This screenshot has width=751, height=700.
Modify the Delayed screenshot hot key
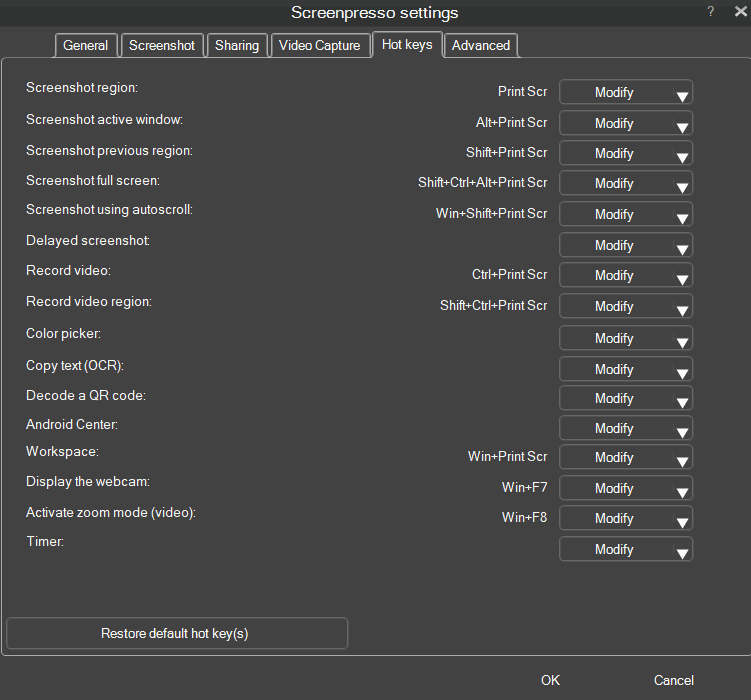point(615,245)
